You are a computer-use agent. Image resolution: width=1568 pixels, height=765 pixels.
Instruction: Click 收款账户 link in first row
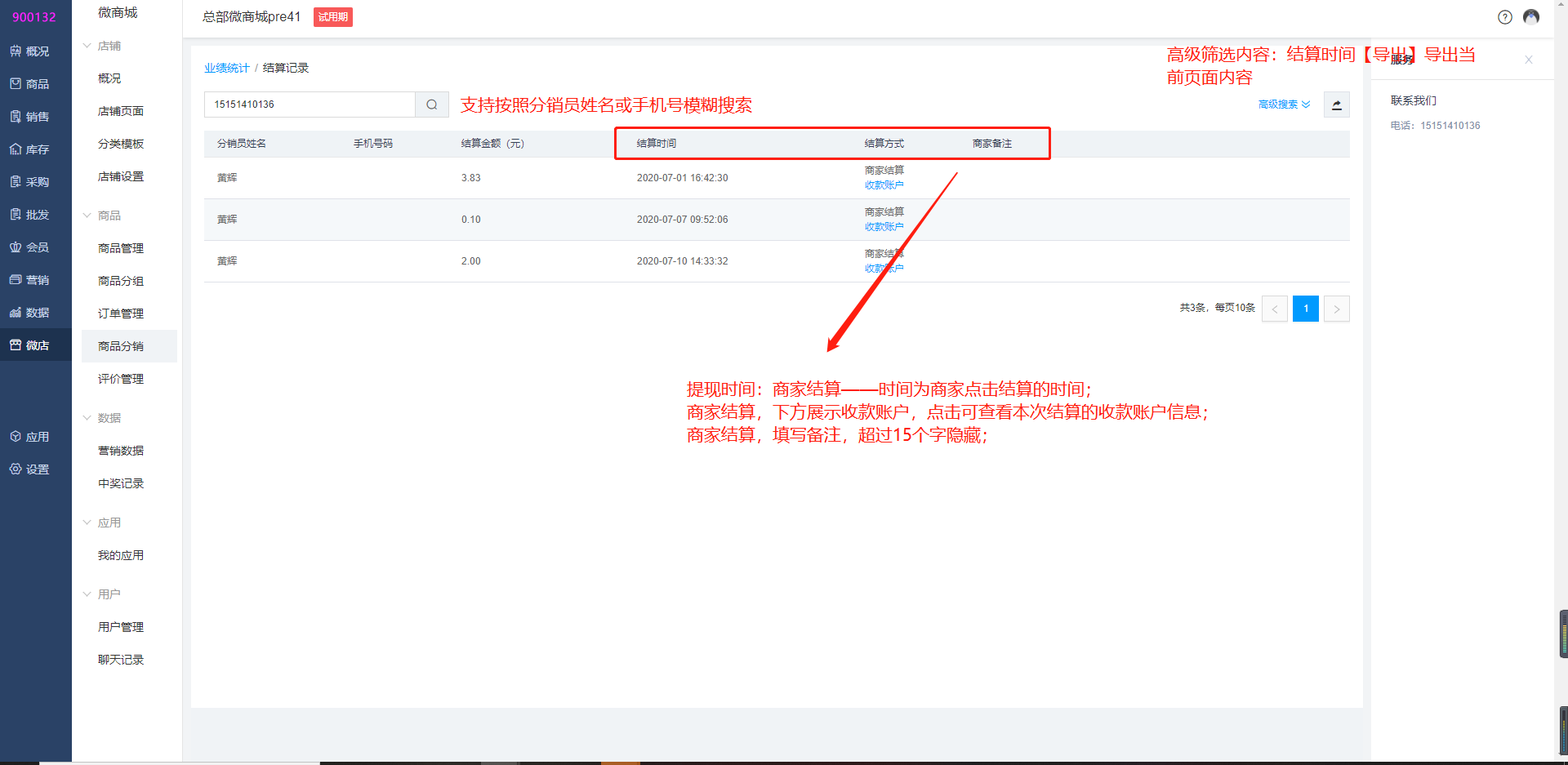pyautogui.click(x=884, y=185)
